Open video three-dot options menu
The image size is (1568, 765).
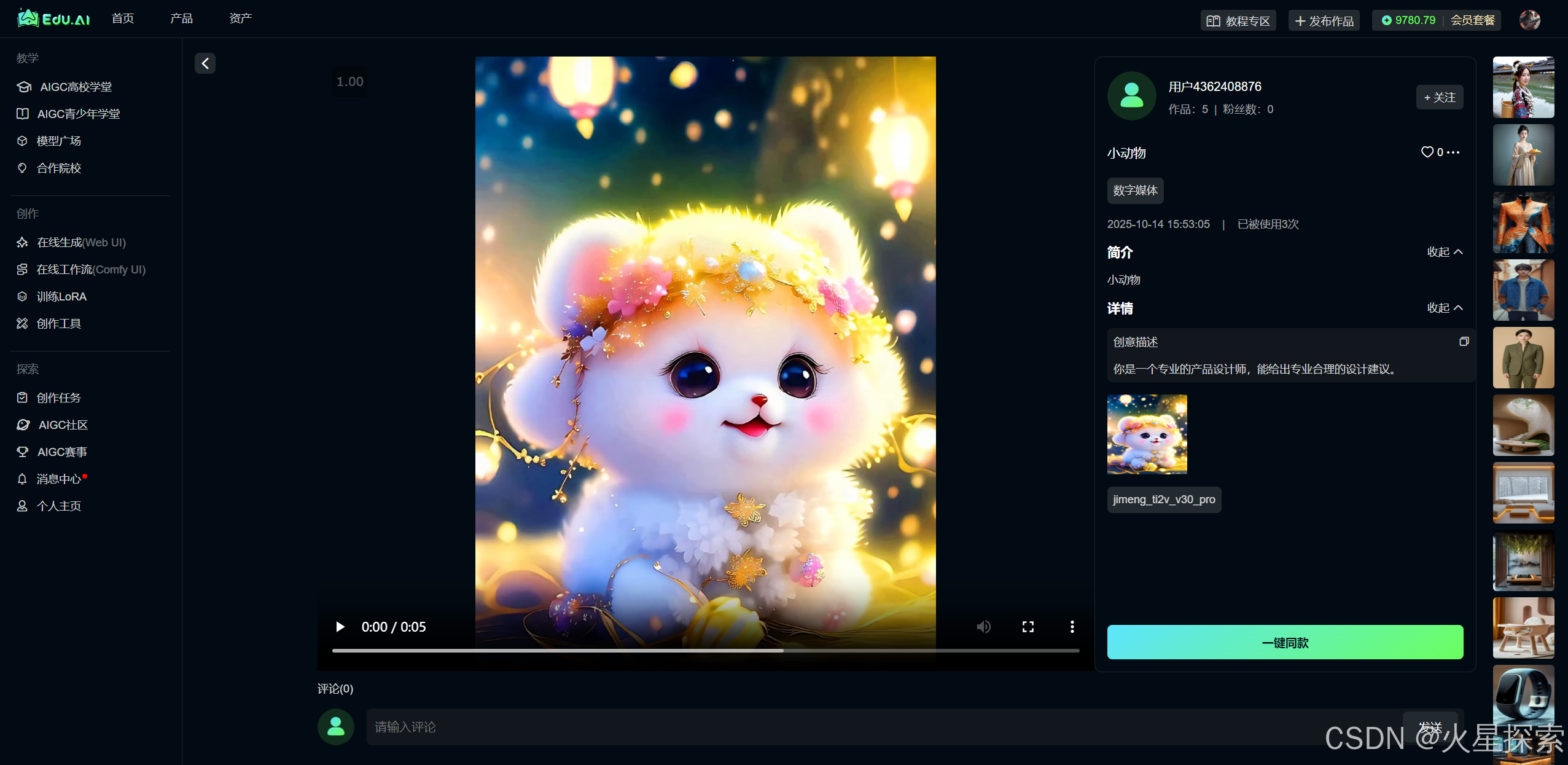coord(1072,627)
